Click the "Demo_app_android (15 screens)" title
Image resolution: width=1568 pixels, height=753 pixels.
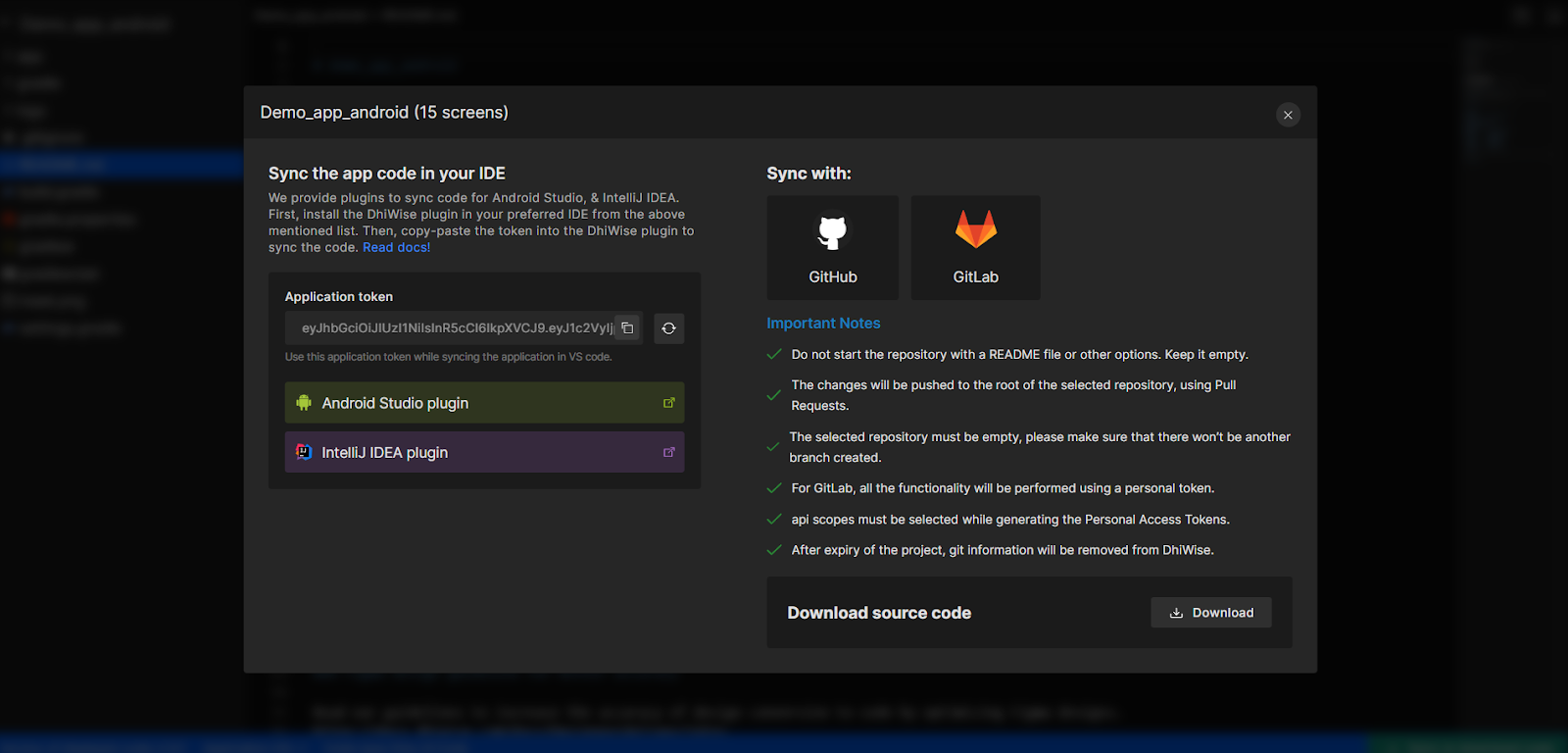384,113
